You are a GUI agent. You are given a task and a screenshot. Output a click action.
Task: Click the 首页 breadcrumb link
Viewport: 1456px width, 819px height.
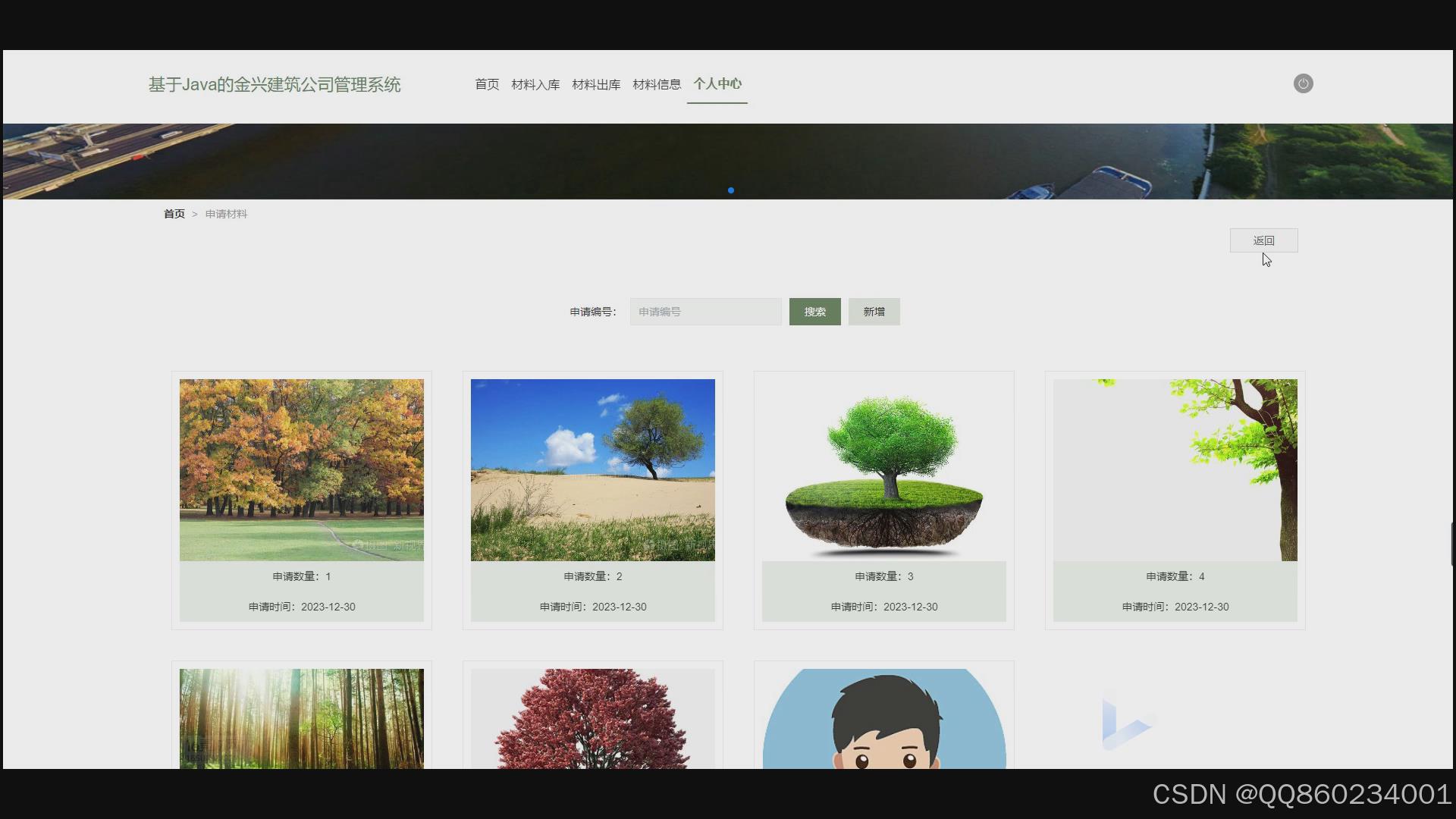tap(174, 214)
